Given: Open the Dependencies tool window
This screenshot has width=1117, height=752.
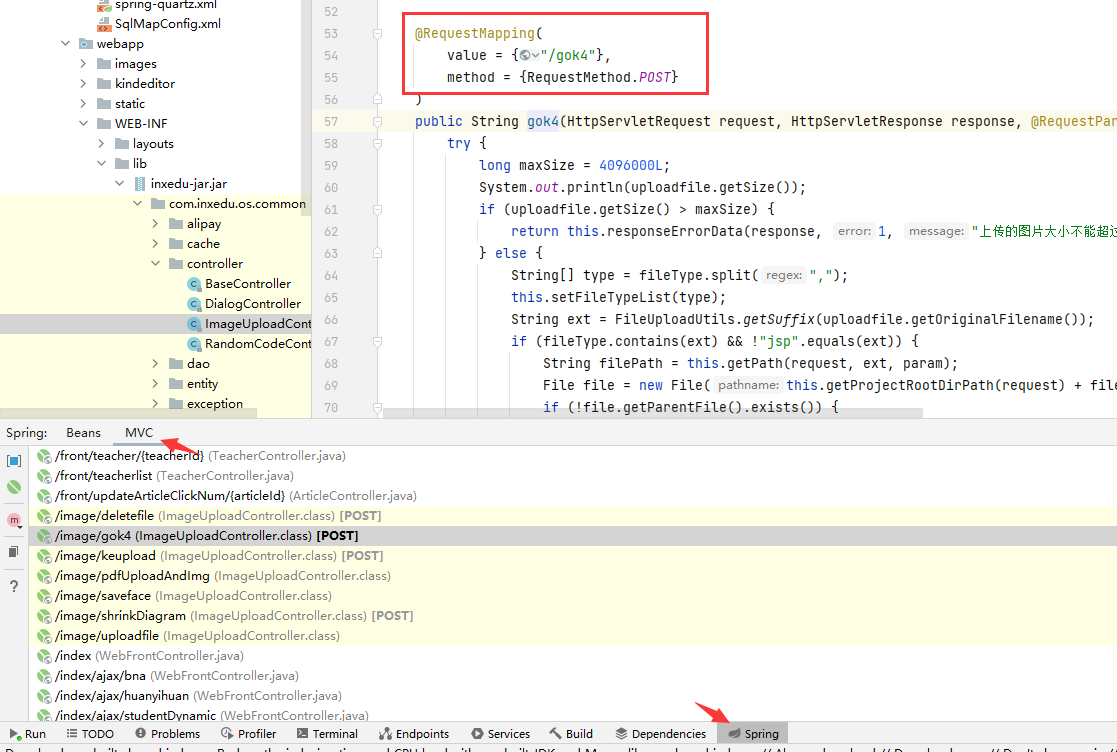Looking at the screenshot, I should (660, 733).
